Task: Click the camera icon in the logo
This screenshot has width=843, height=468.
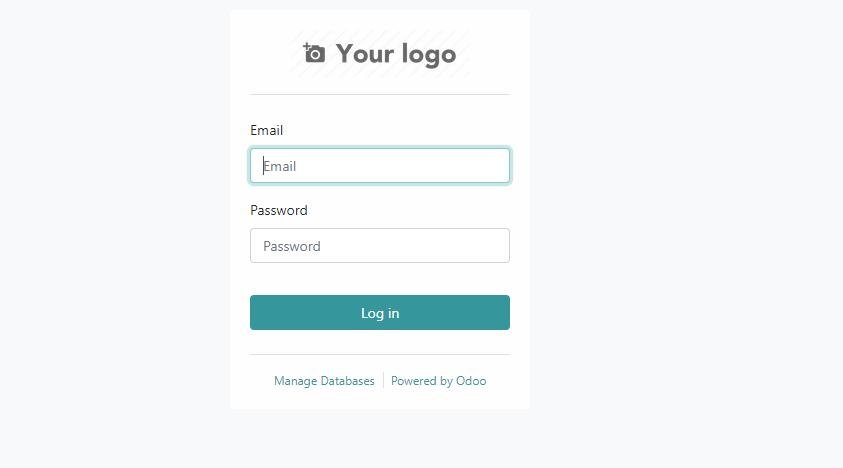Action: point(316,54)
